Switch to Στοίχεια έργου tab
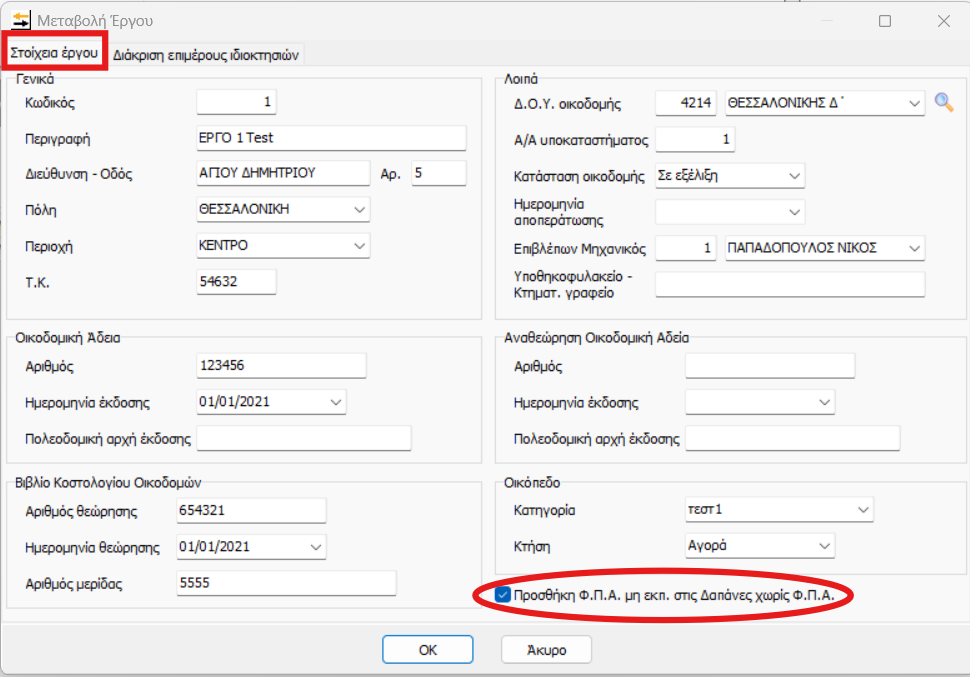The height and width of the screenshot is (677, 970). [x=54, y=53]
